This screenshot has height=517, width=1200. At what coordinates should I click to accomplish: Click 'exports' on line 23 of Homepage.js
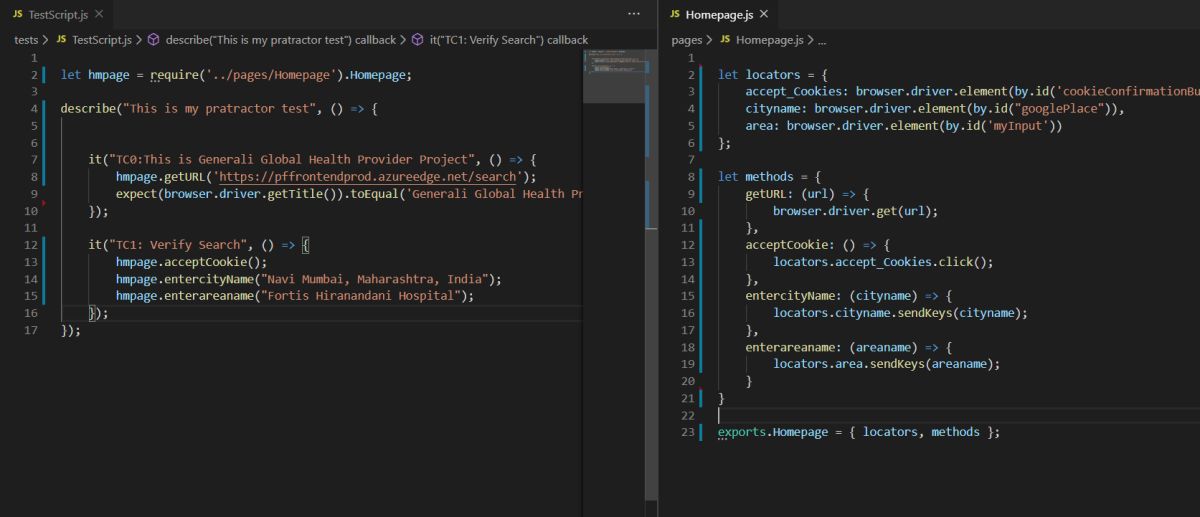pyautogui.click(x=742, y=432)
